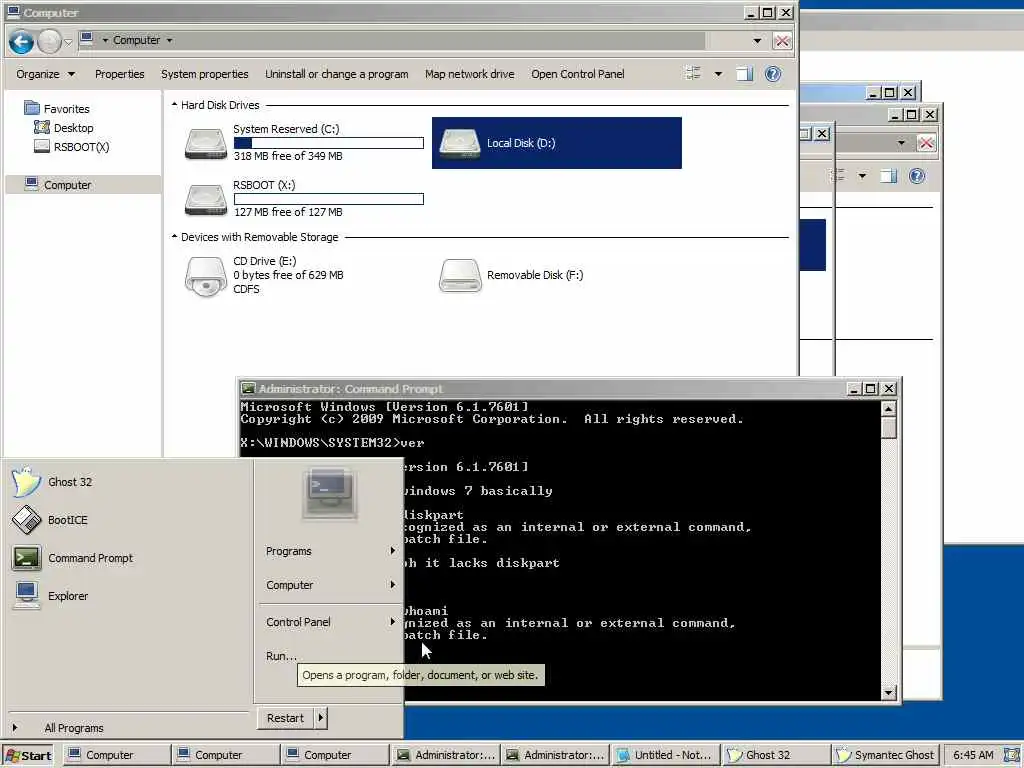Image resolution: width=1024 pixels, height=768 pixels.
Task: Open the Organize menu
Action: (45, 74)
